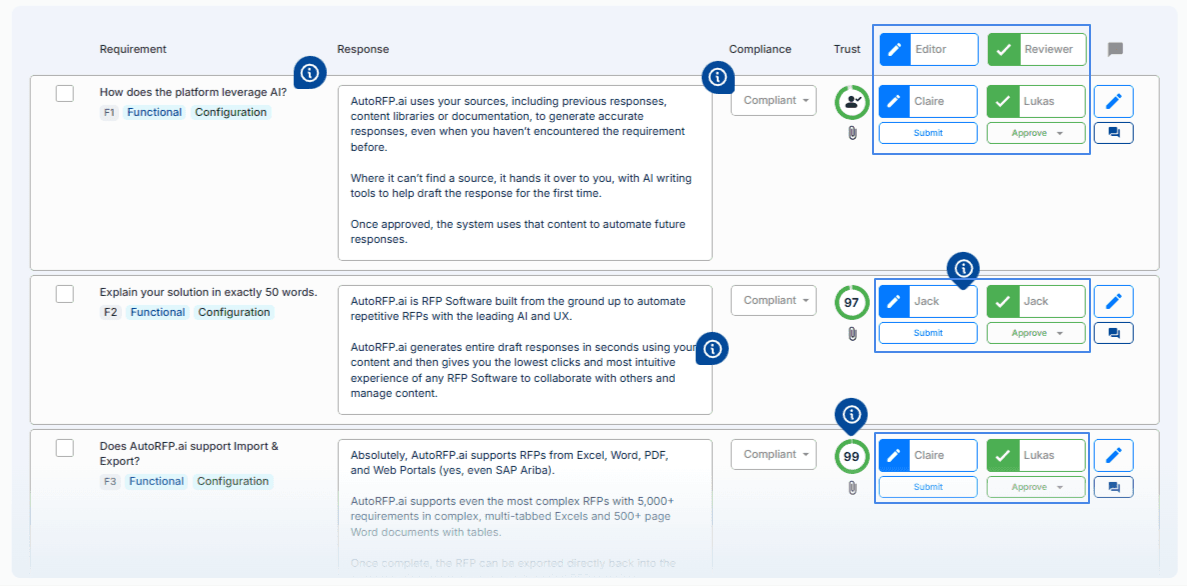Click the pencil edit button for row F2
Viewport: 1187px width, 586px height.
[1114, 301]
